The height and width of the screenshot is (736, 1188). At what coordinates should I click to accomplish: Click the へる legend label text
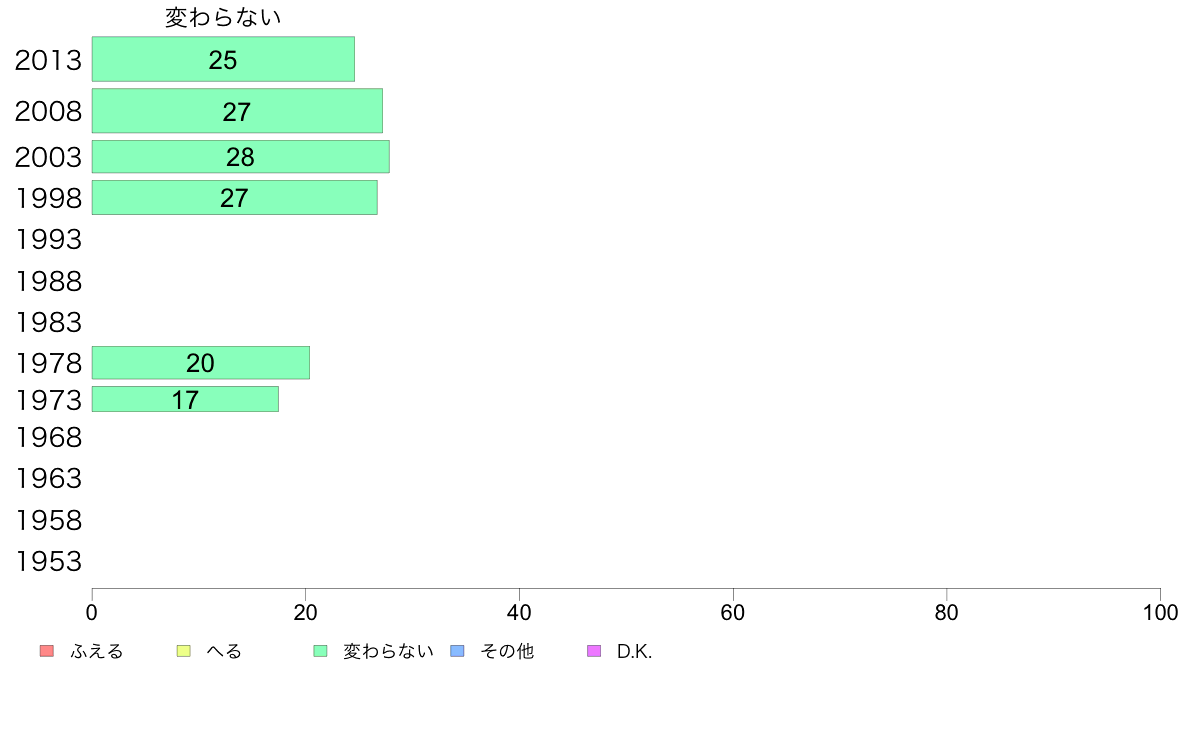tap(224, 651)
